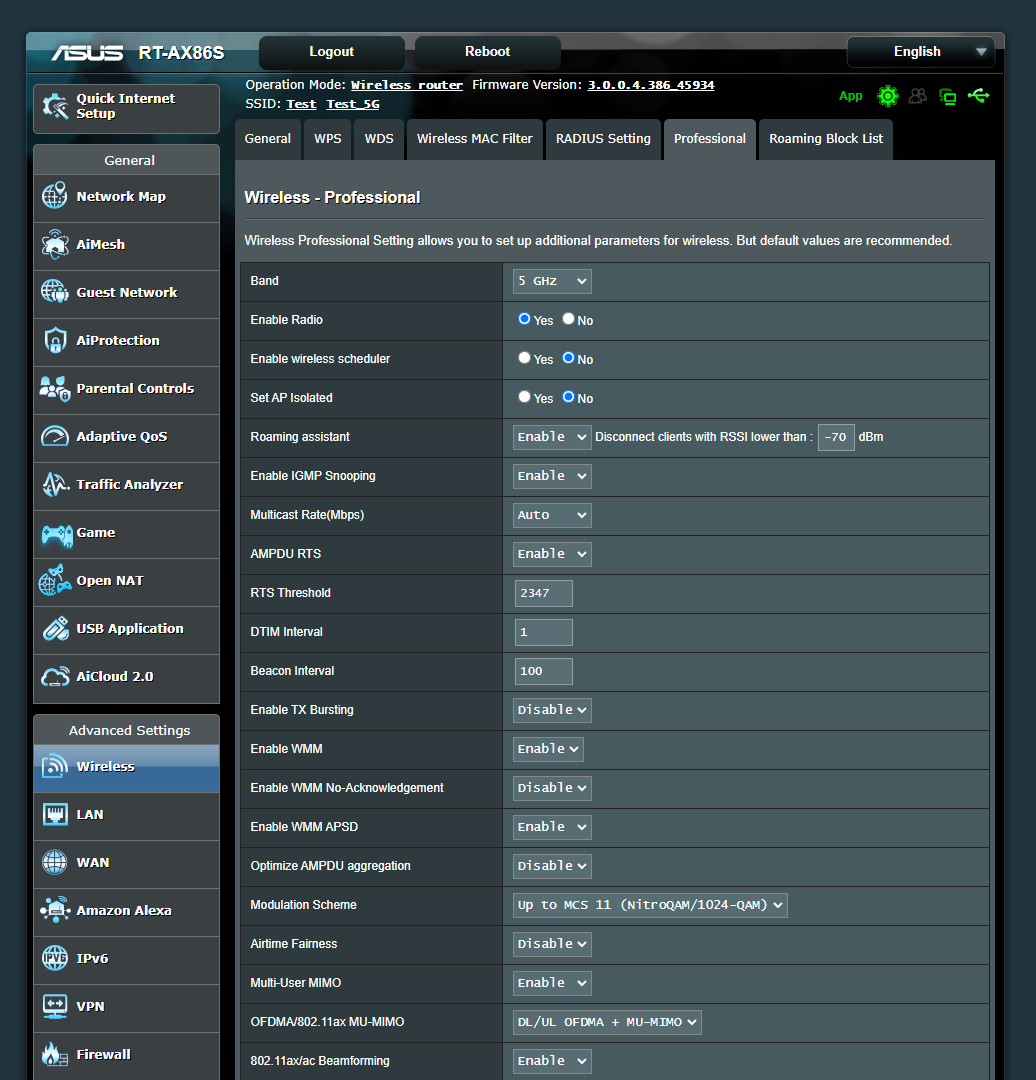The height and width of the screenshot is (1080, 1036).
Task: Switch to the WPS tab
Action: coord(327,139)
